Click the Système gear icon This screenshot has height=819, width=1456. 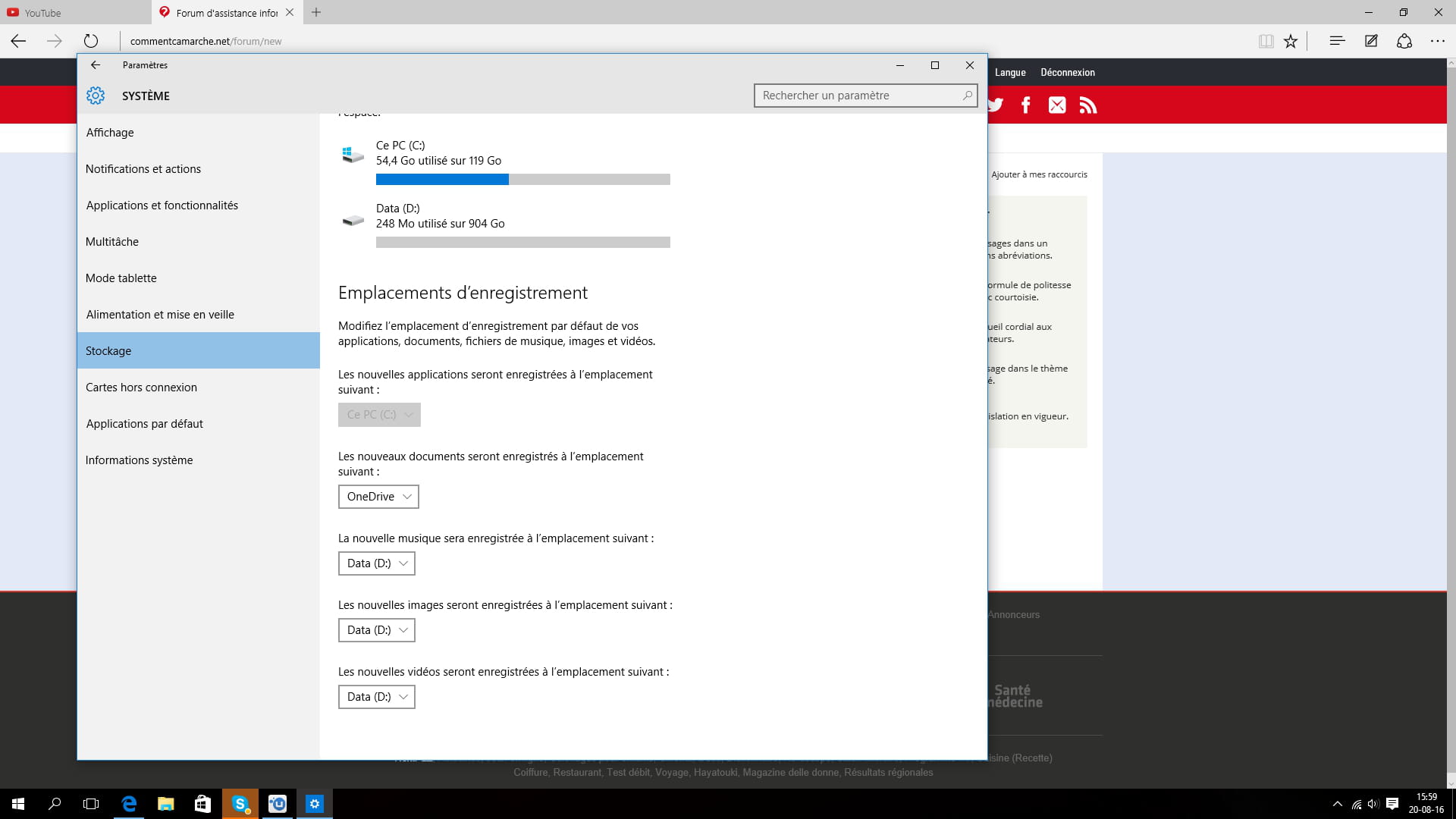tap(96, 96)
